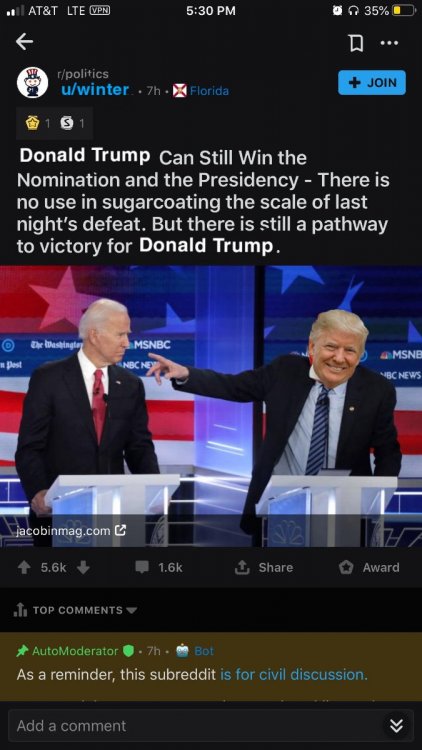Downvote the post with the down arrow
This screenshot has width=422, height=750.
coord(83,567)
